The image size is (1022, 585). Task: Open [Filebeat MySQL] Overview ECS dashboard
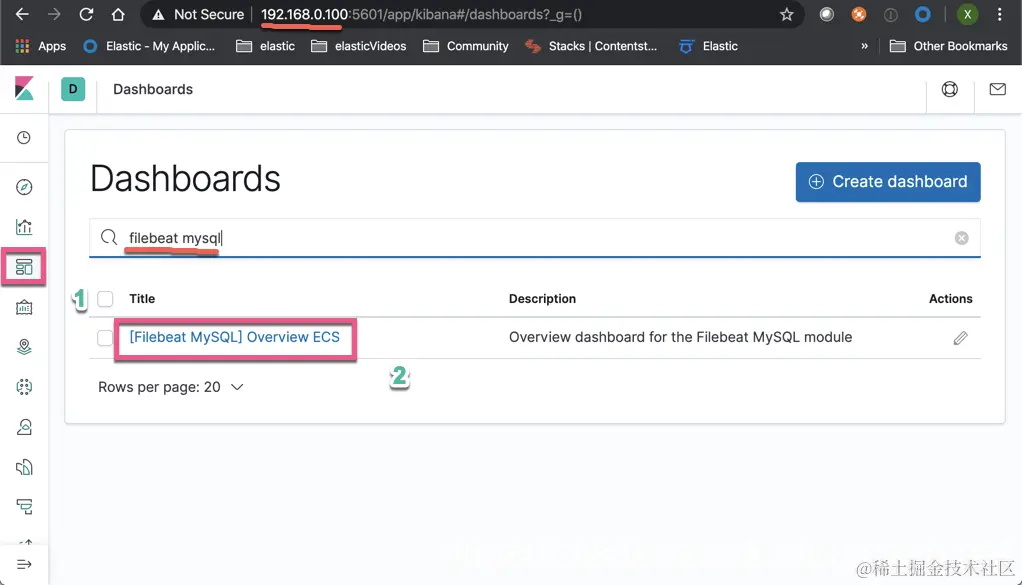[235, 337]
